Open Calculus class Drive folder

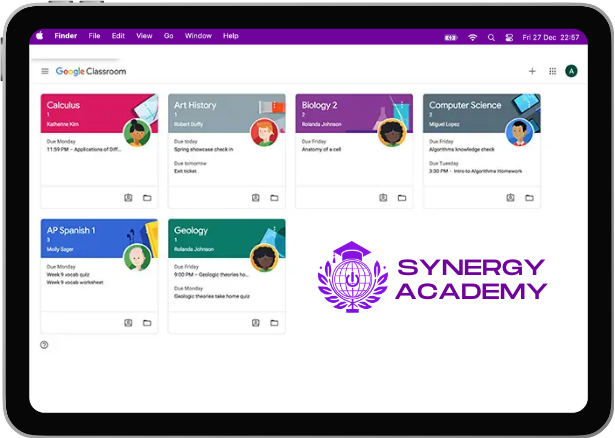147,198
